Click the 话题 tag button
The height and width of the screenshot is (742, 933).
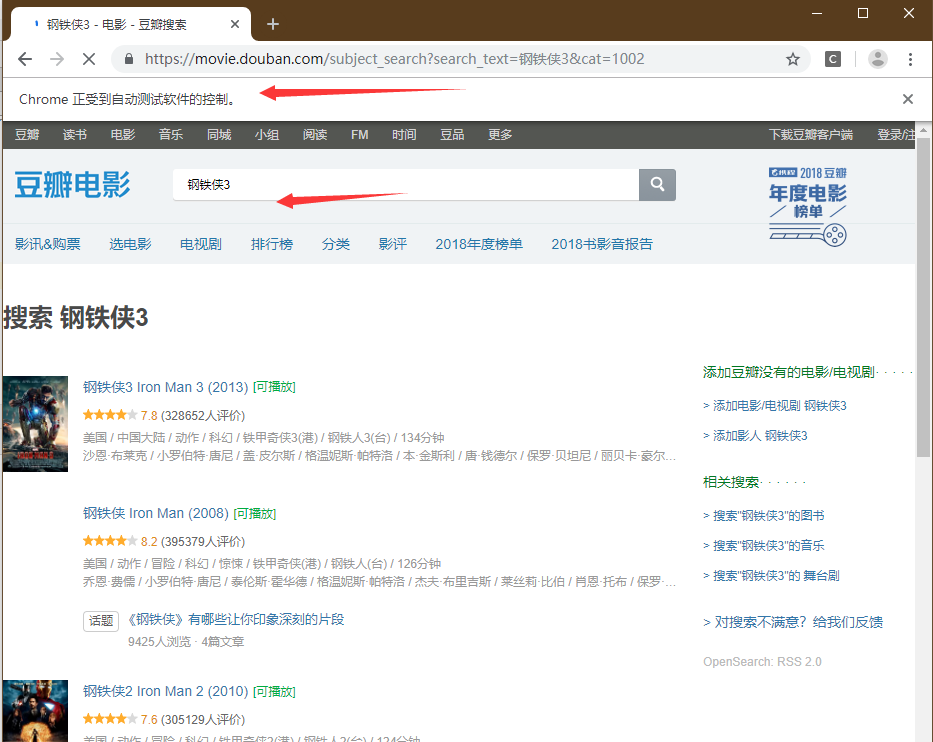click(x=101, y=621)
